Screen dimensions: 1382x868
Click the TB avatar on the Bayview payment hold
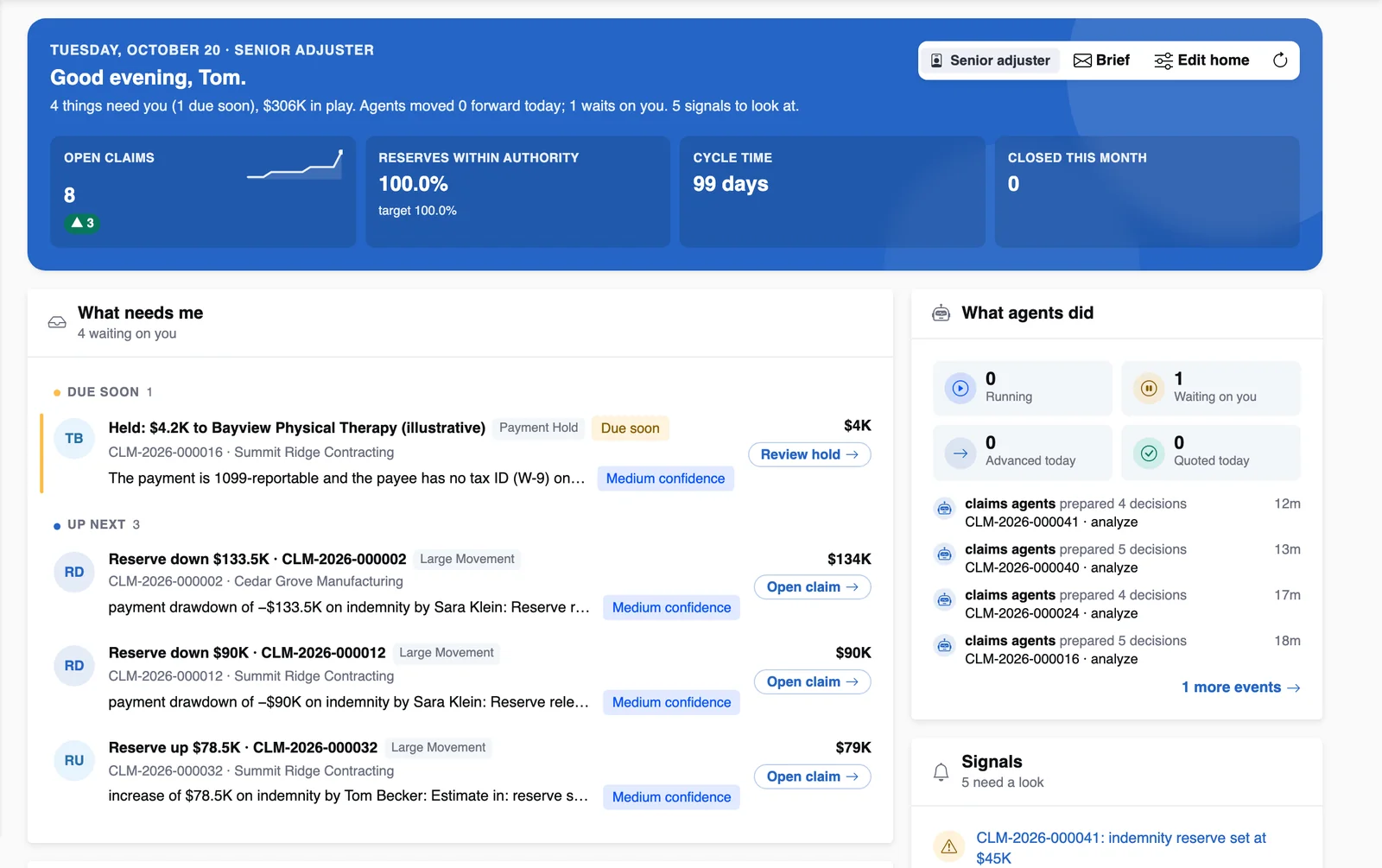(x=74, y=439)
